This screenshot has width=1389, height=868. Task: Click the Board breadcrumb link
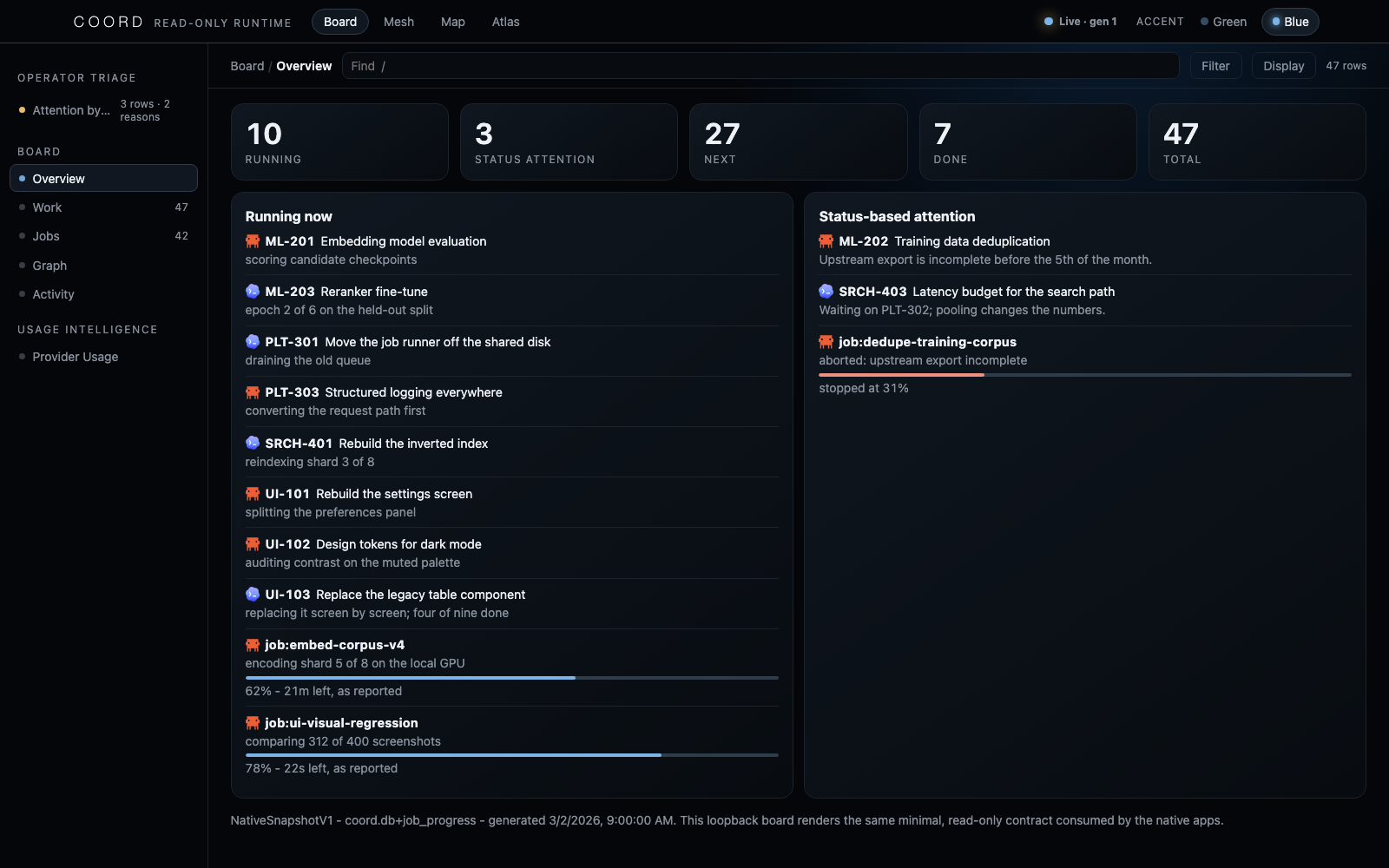(247, 66)
